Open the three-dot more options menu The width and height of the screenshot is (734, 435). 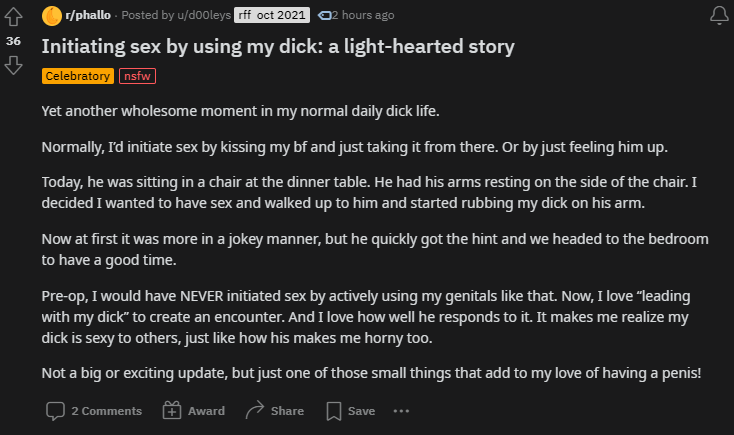402,410
